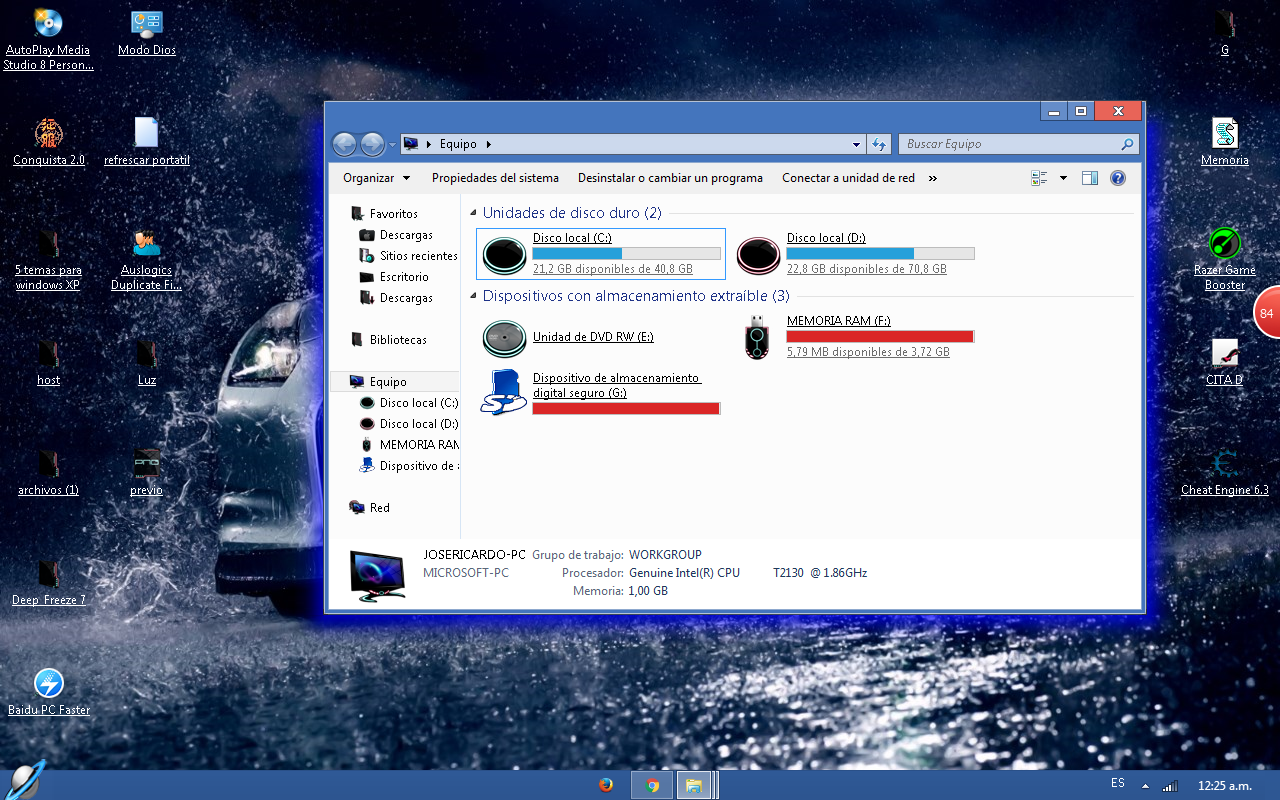Viewport: 1280px width, 800px height.
Task: Select the Deep Freeze 7 desktop icon
Action: (x=49, y=583)
